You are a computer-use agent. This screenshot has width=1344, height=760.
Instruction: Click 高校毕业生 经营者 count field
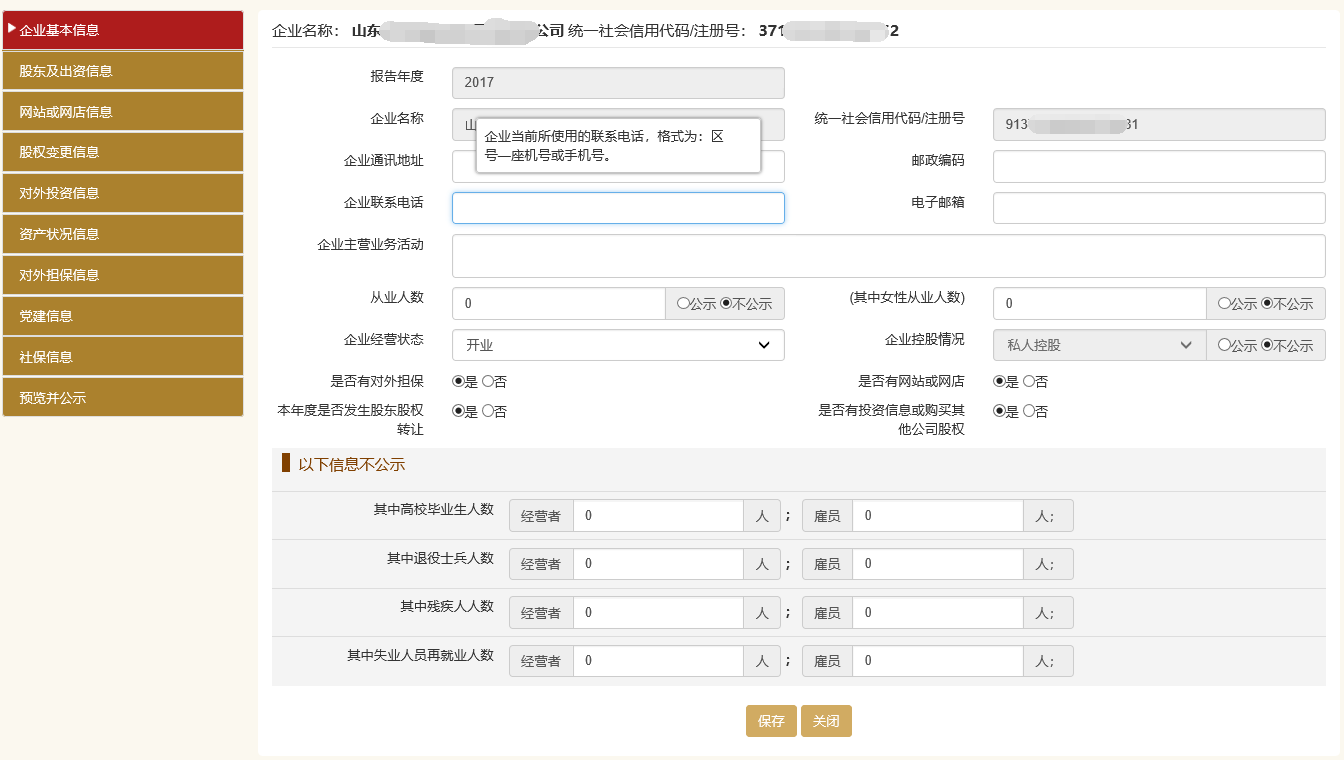pyautogui.click(x=658, y=516)
